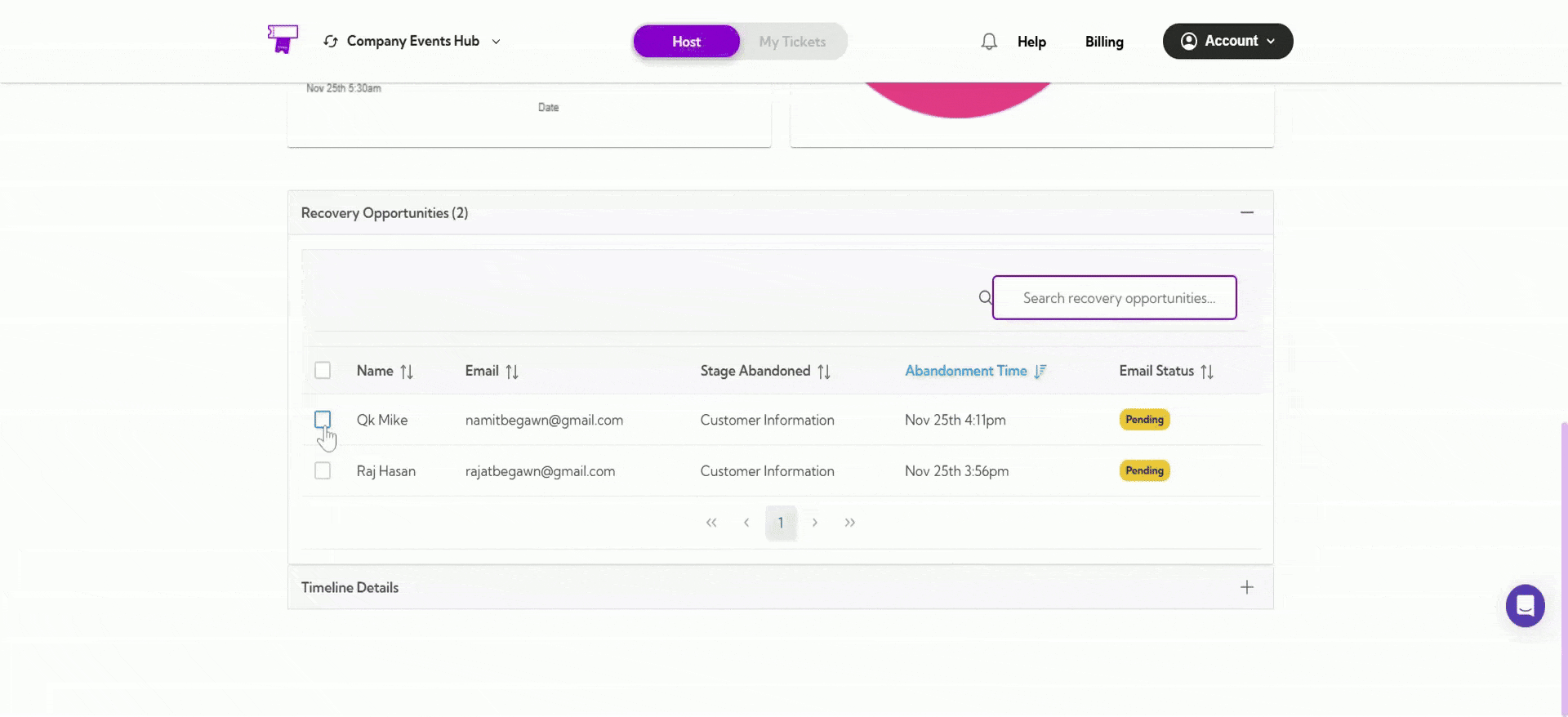The image size is (1568, 717).
Task: Click the purple ticket logo icon
Action: pyautogui.click(x=283, y=39)
